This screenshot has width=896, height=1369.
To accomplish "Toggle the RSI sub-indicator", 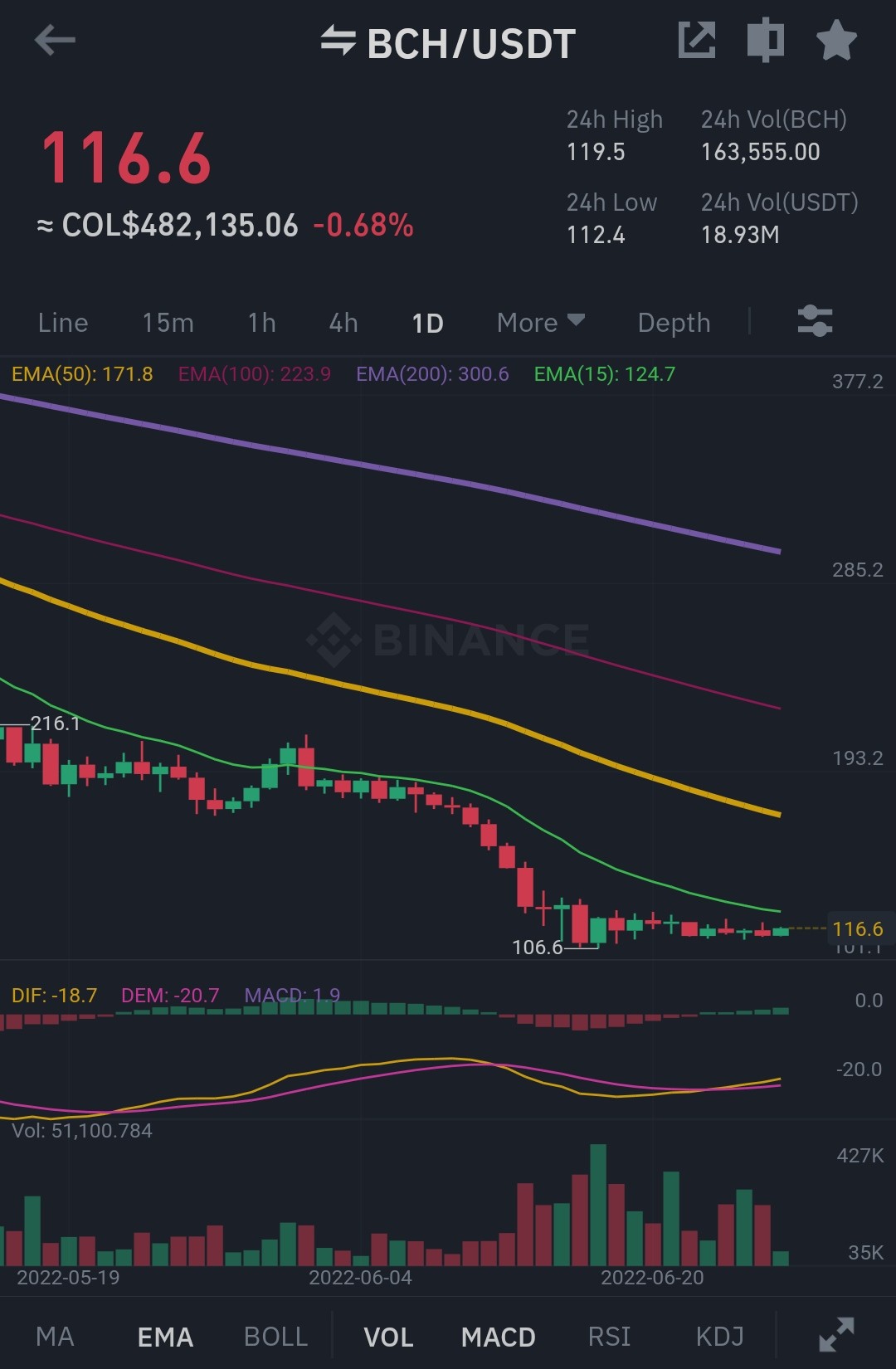I will (609, 1337).
